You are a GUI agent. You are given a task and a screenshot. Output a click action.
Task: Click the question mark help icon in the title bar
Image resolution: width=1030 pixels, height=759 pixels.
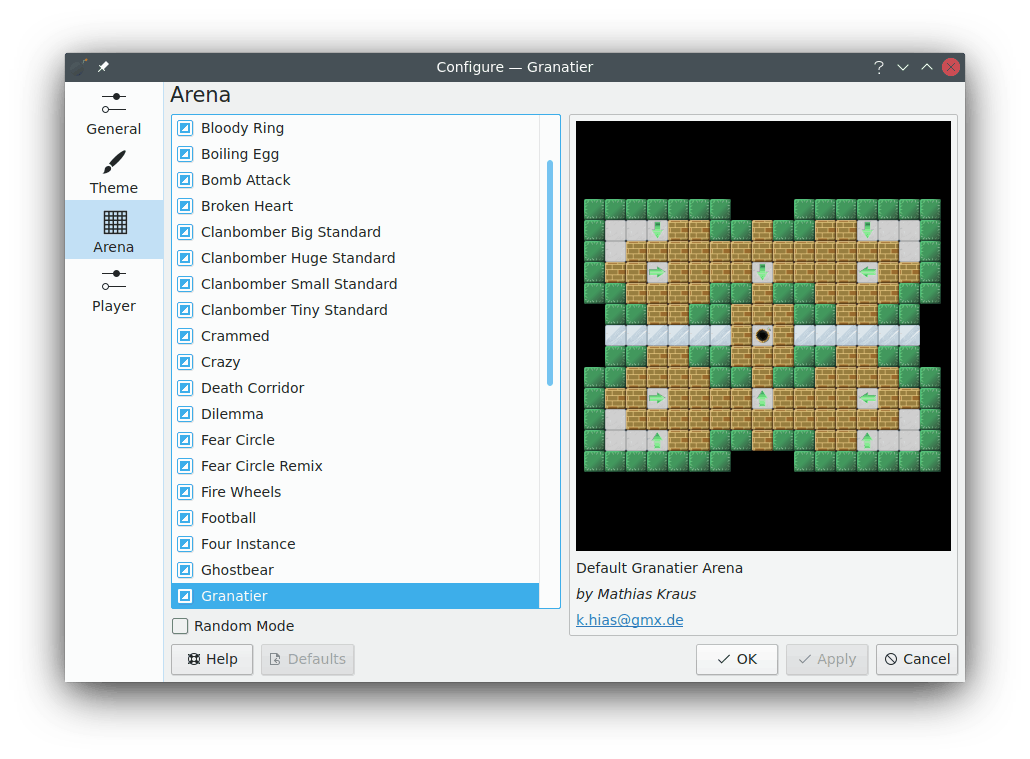click(x=878, y=67)
